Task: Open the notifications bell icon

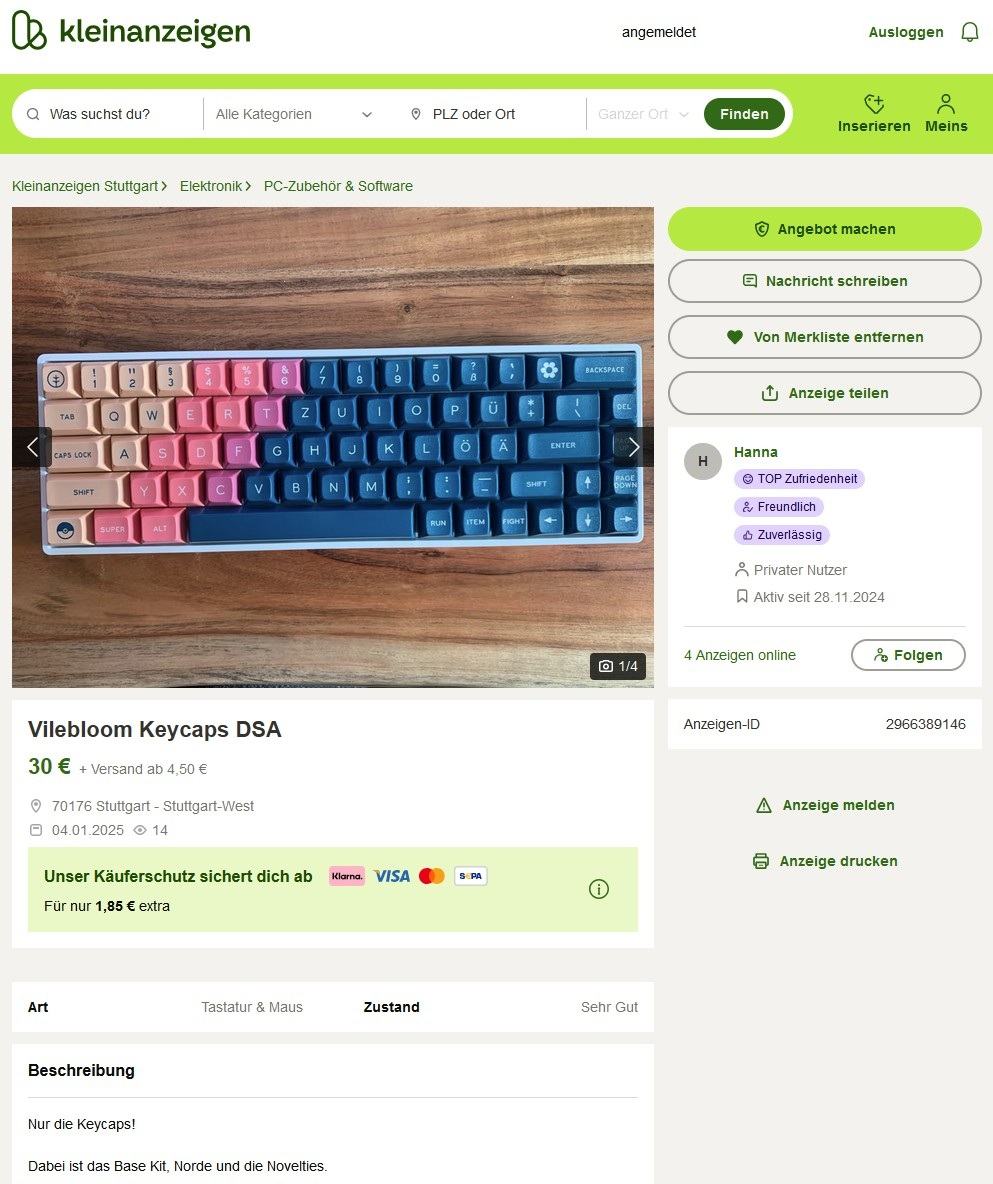Action: tap(970, 32)
